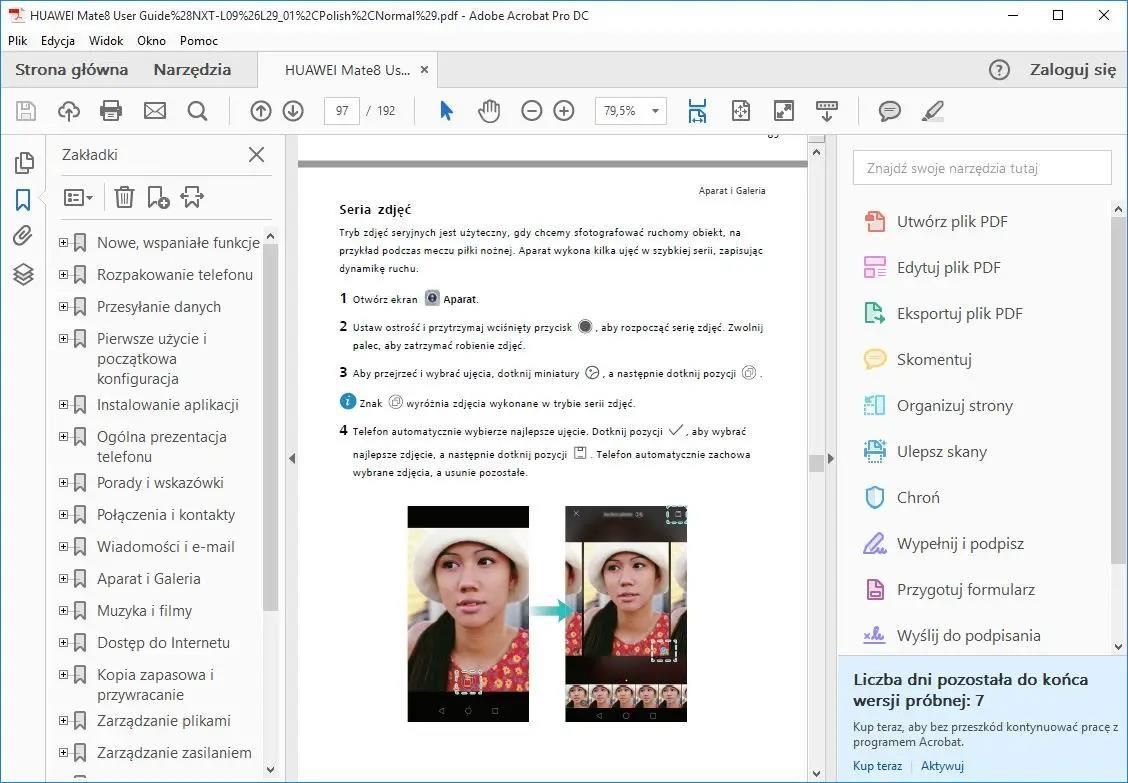This screenshot has height=783, width=1128.
Task: Open the search tool with the magnifier icon
Action: (x=196, y=111)
